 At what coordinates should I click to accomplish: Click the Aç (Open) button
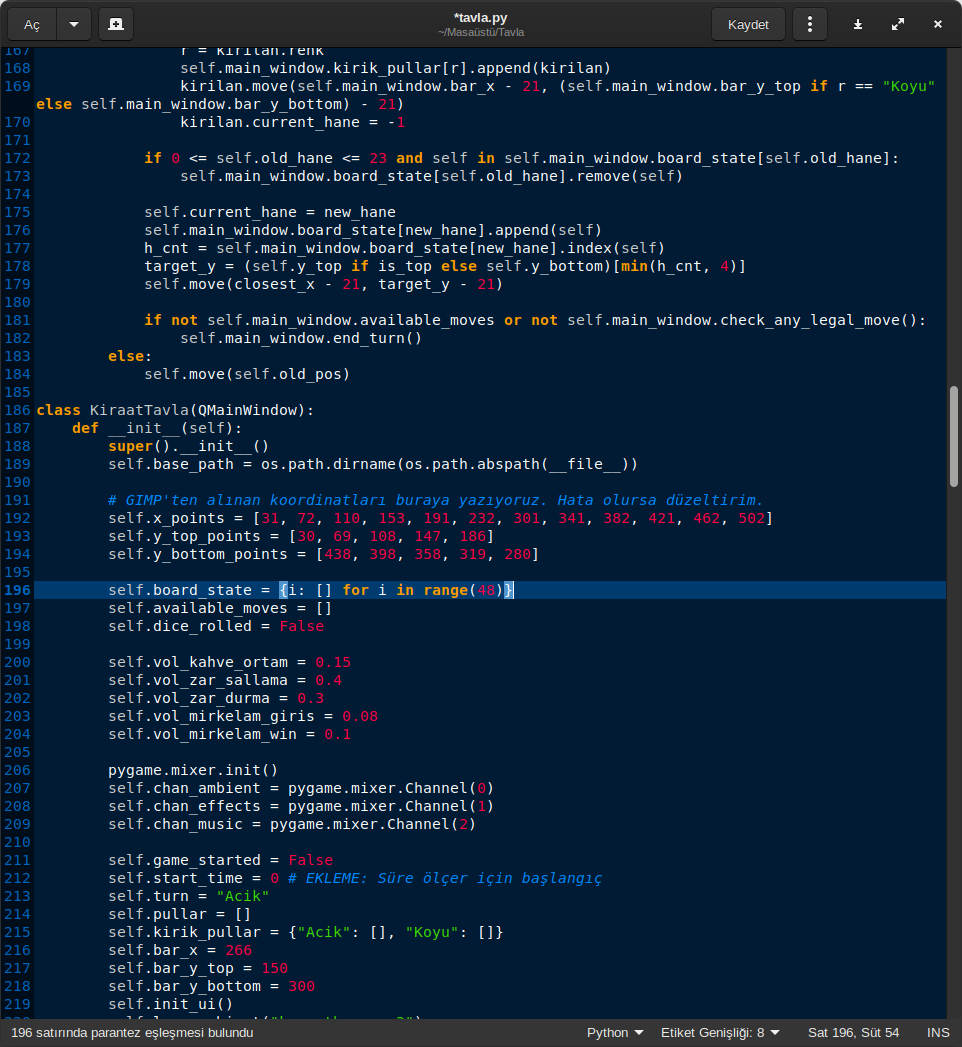click(x=32, y=24)
